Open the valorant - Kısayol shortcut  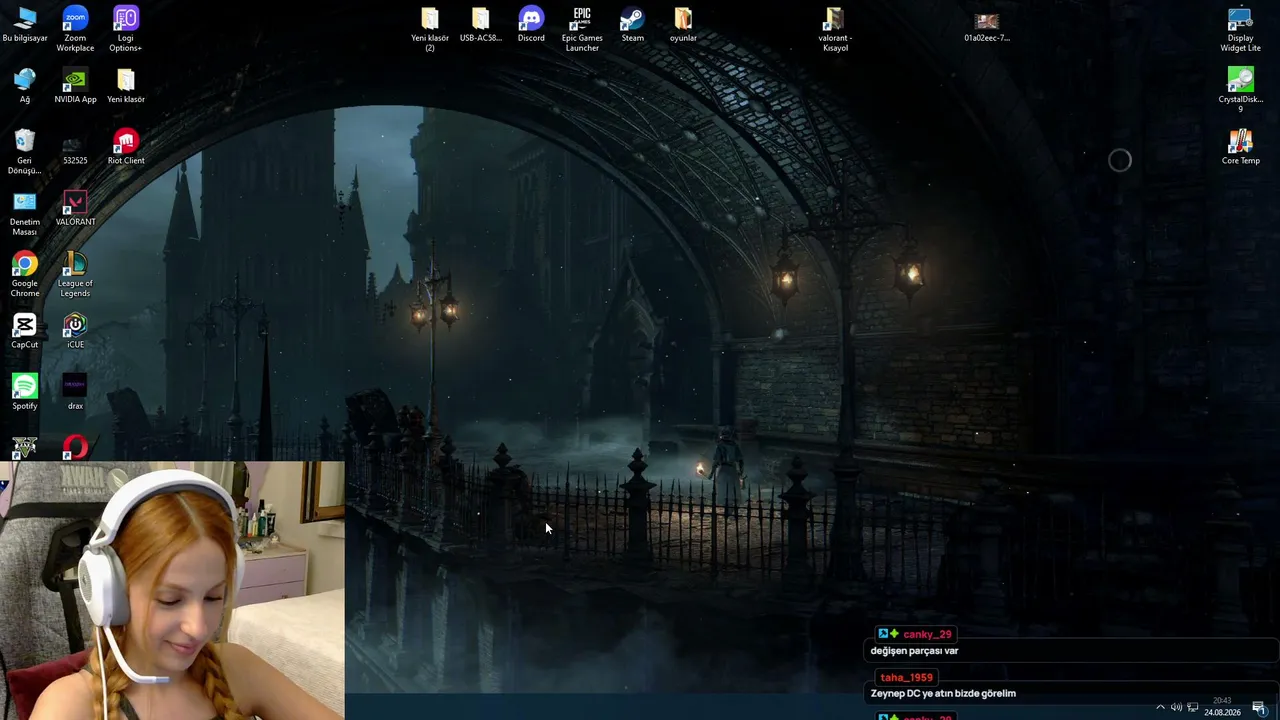pos(835,29)
